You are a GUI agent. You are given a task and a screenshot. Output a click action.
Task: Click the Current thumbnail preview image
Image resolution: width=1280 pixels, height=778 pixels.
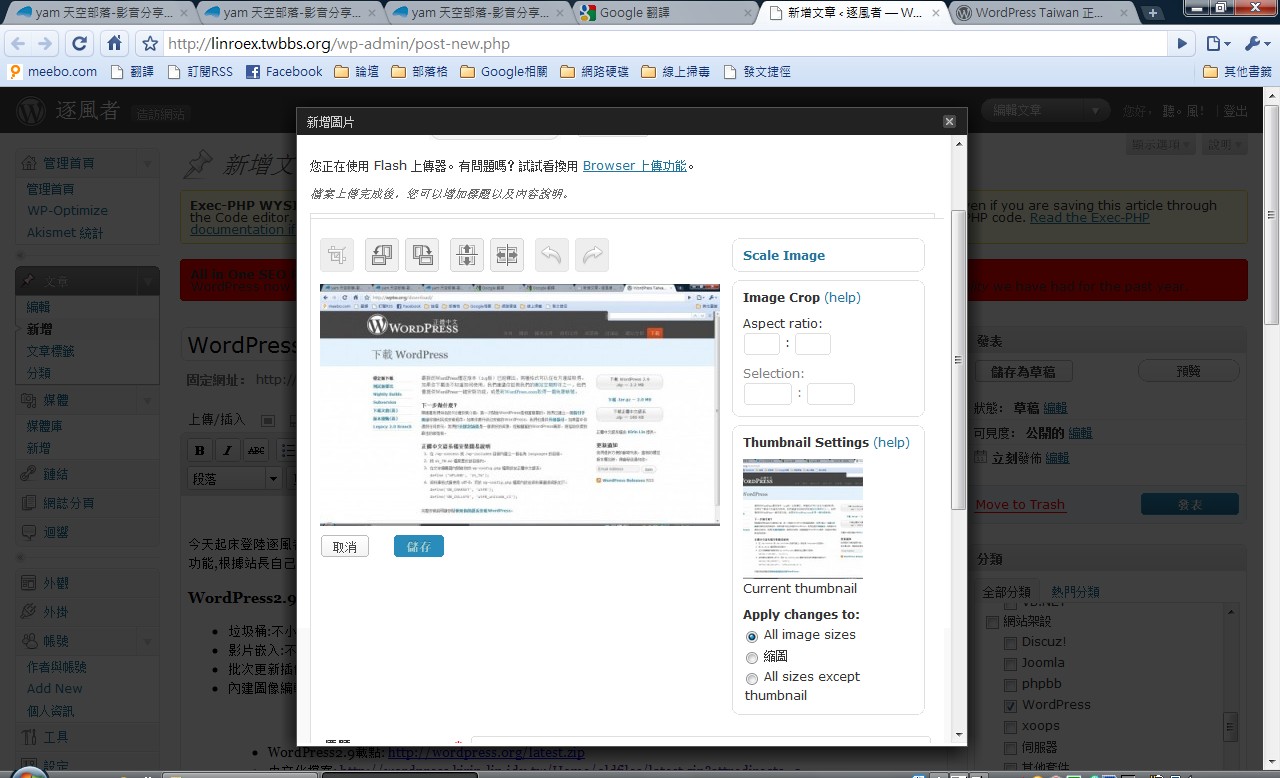(x=803, y=518)
